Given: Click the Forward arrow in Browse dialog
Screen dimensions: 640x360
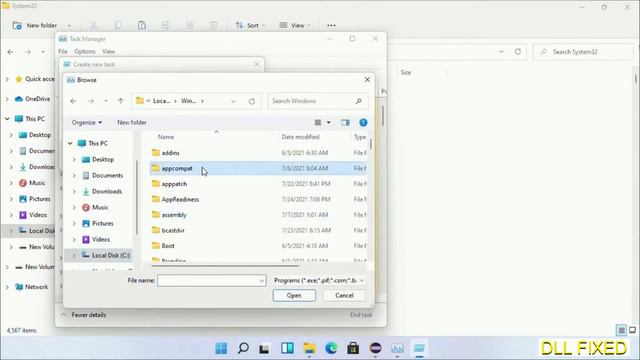Looking at the screenshot, I should [x=91, y=101].
